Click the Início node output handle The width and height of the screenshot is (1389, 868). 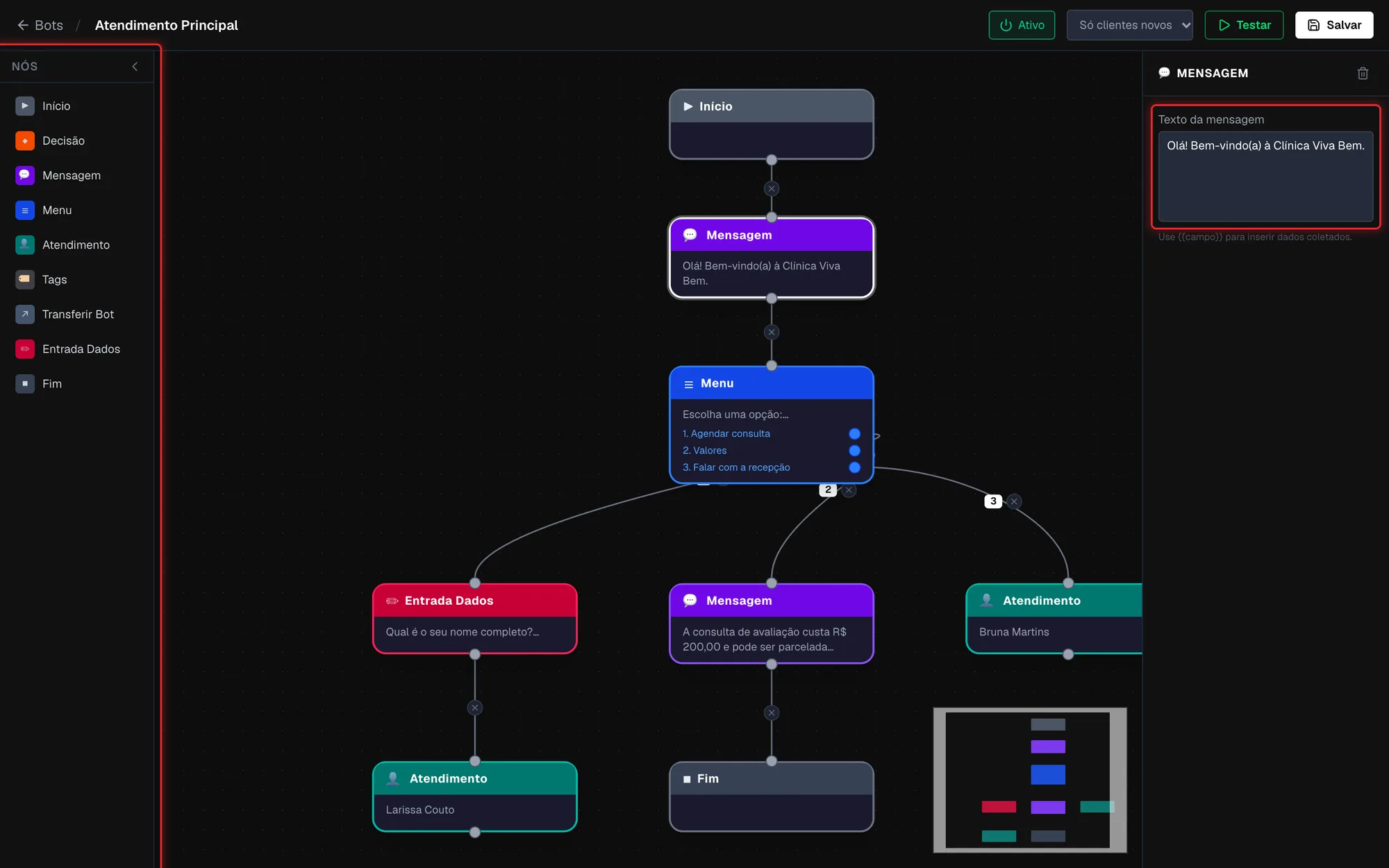pos(772,160)
